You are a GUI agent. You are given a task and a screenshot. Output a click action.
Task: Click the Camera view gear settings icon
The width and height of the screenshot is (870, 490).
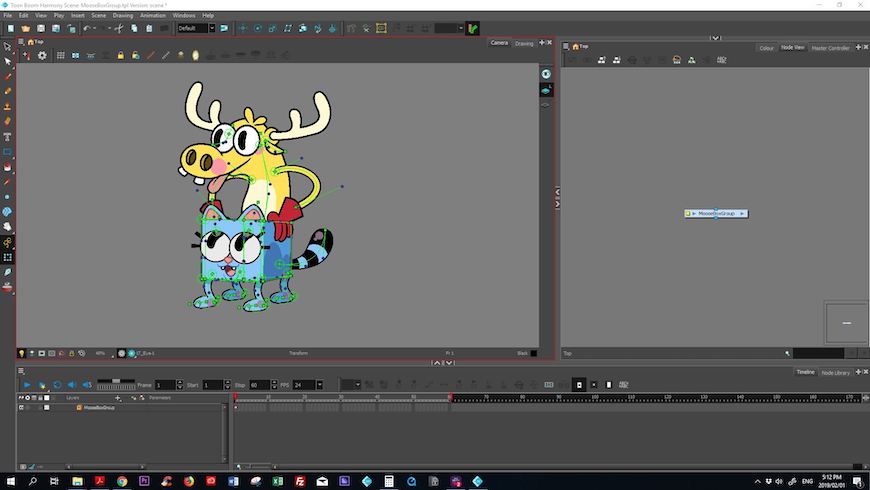[42, 55]
